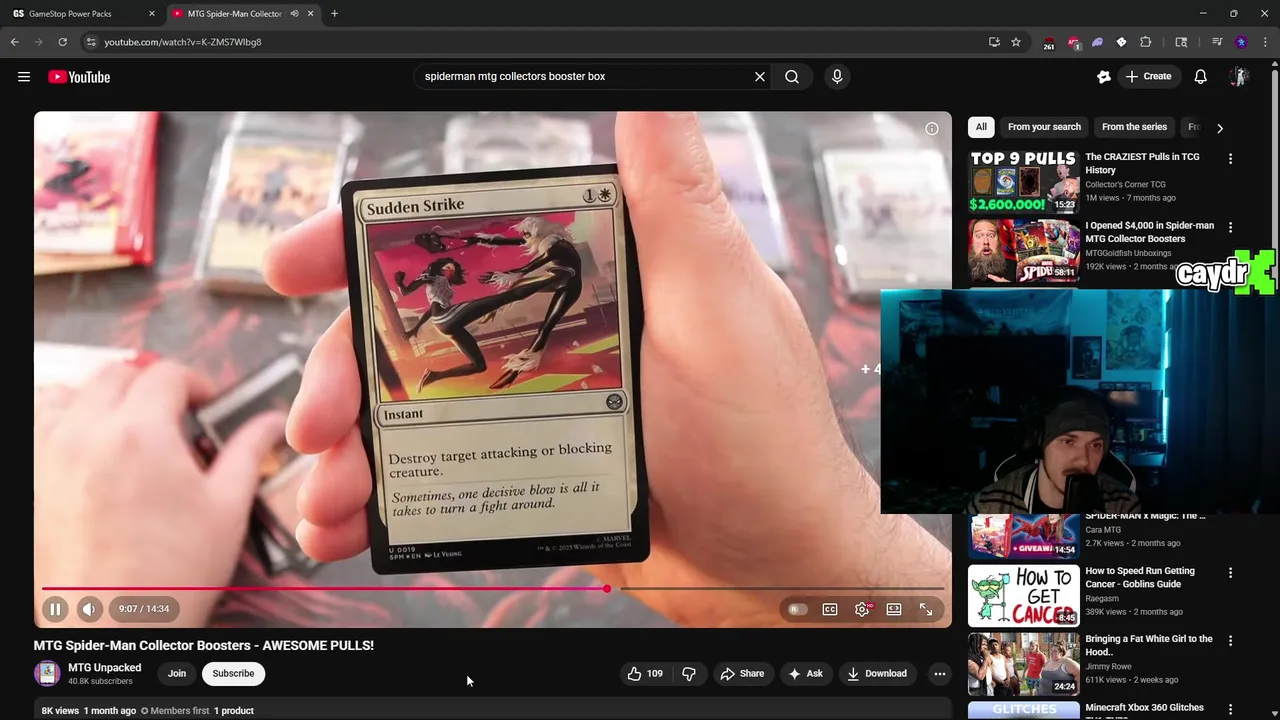Dislike the video
This screenshot has height=720, width=1280.
coord(689,674)
